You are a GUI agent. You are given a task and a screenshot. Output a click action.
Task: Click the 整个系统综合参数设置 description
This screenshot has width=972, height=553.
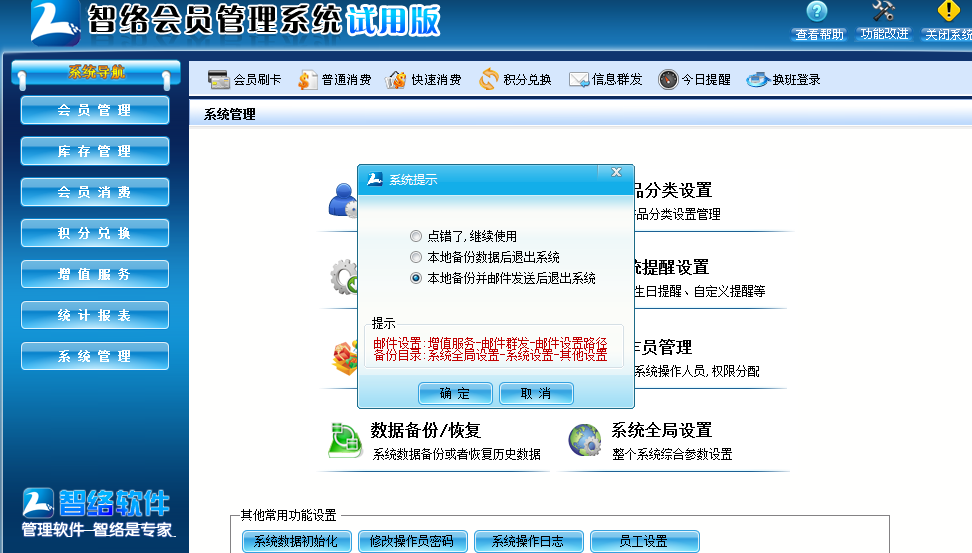pyautogui.click(x=672, y=454)
